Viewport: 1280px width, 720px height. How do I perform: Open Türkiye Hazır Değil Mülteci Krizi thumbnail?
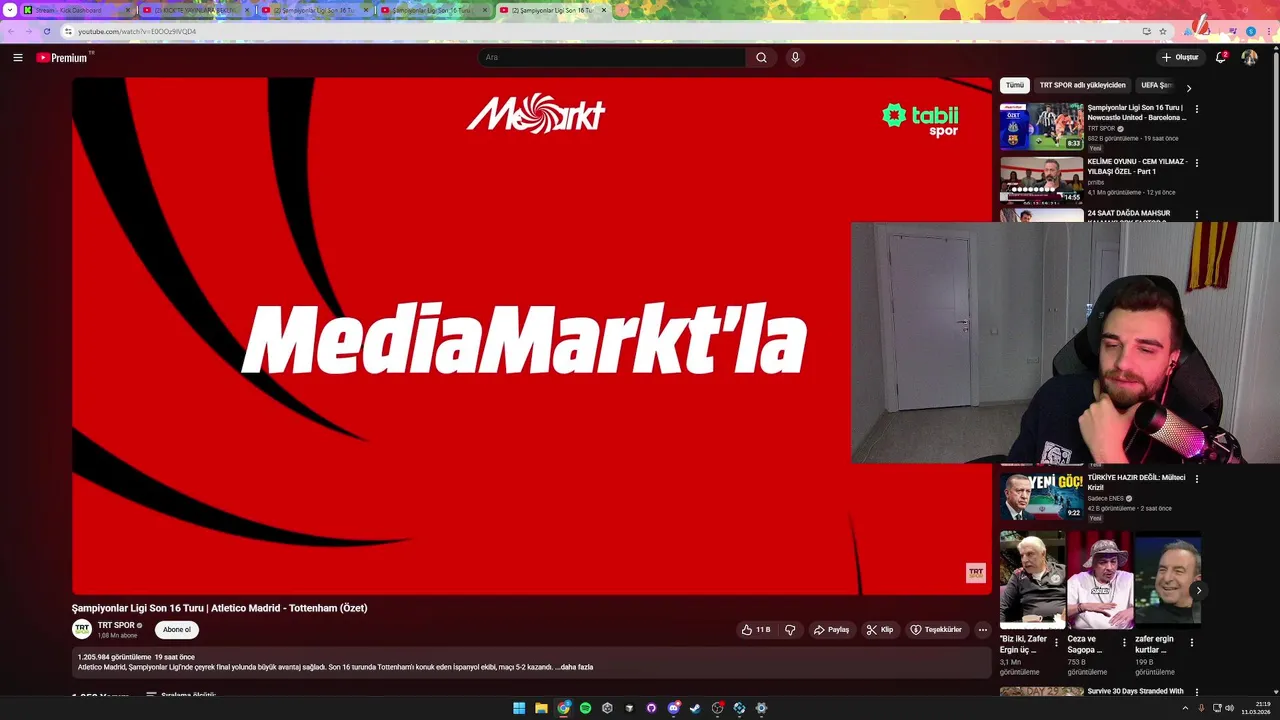(x=1041, y=496)
